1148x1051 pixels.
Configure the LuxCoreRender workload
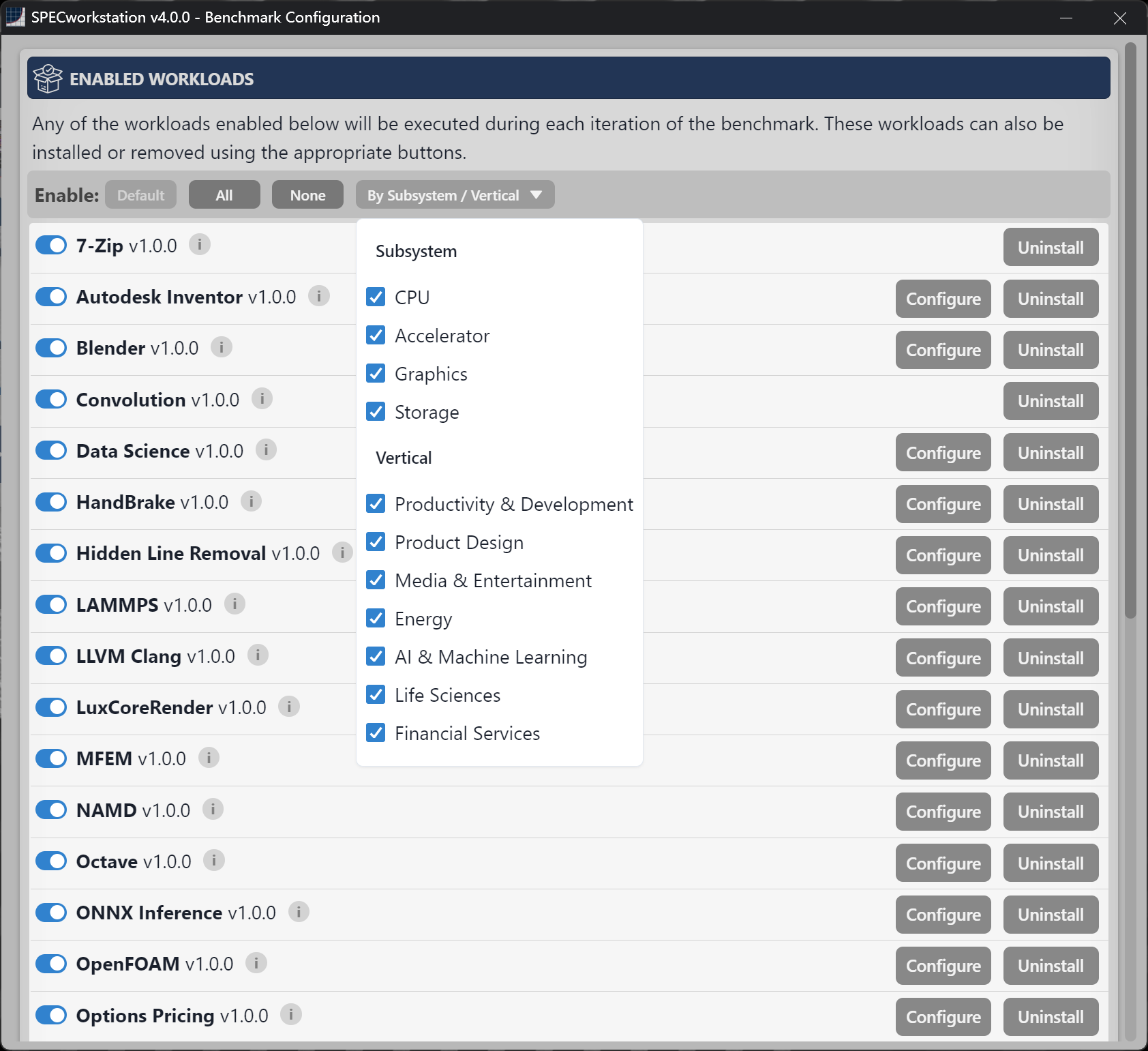tap(943, 709)
